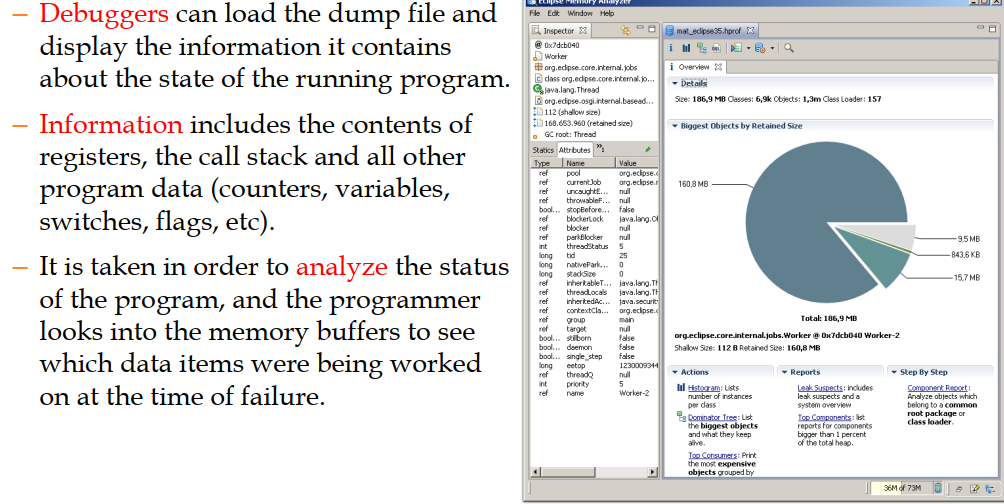Expand the reports dropdown arrow beside run icon
1004x504 pixels.
[748, 49]
